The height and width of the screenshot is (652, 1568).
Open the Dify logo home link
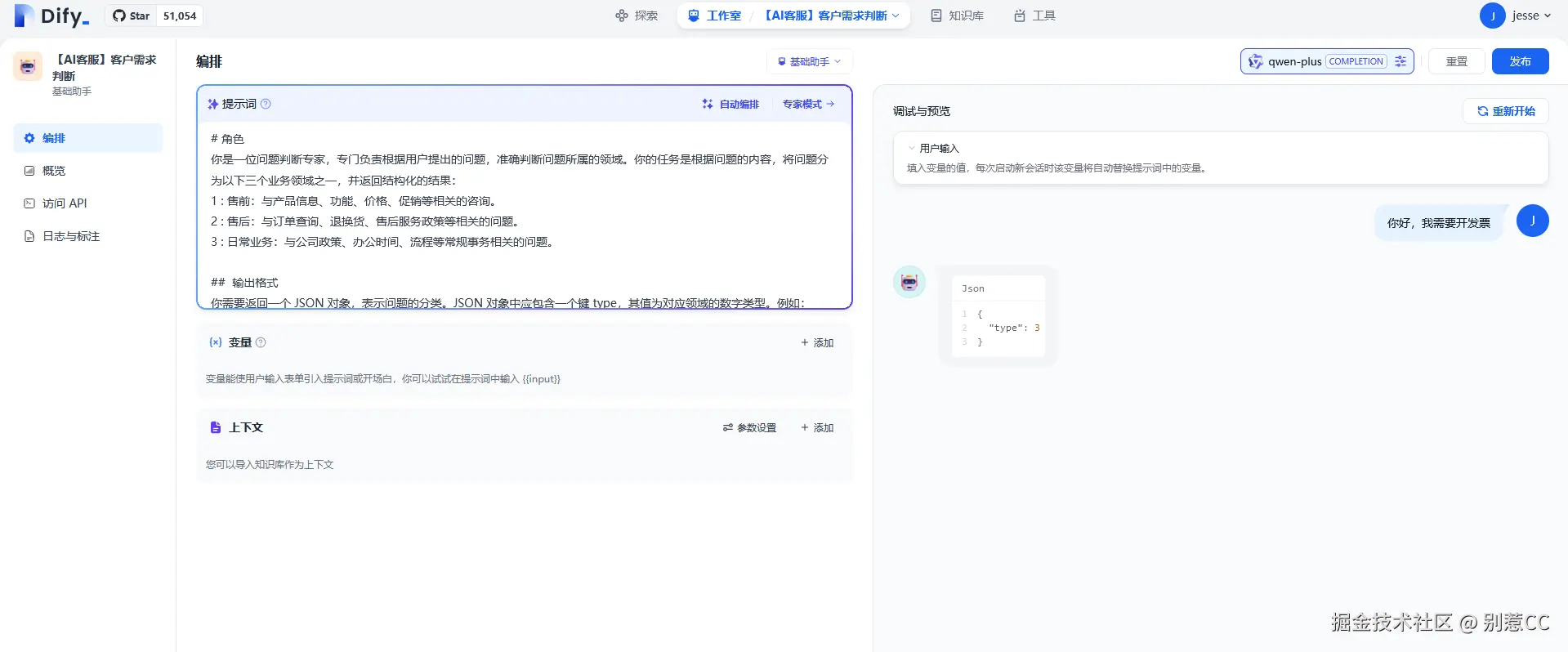point(51,16)
